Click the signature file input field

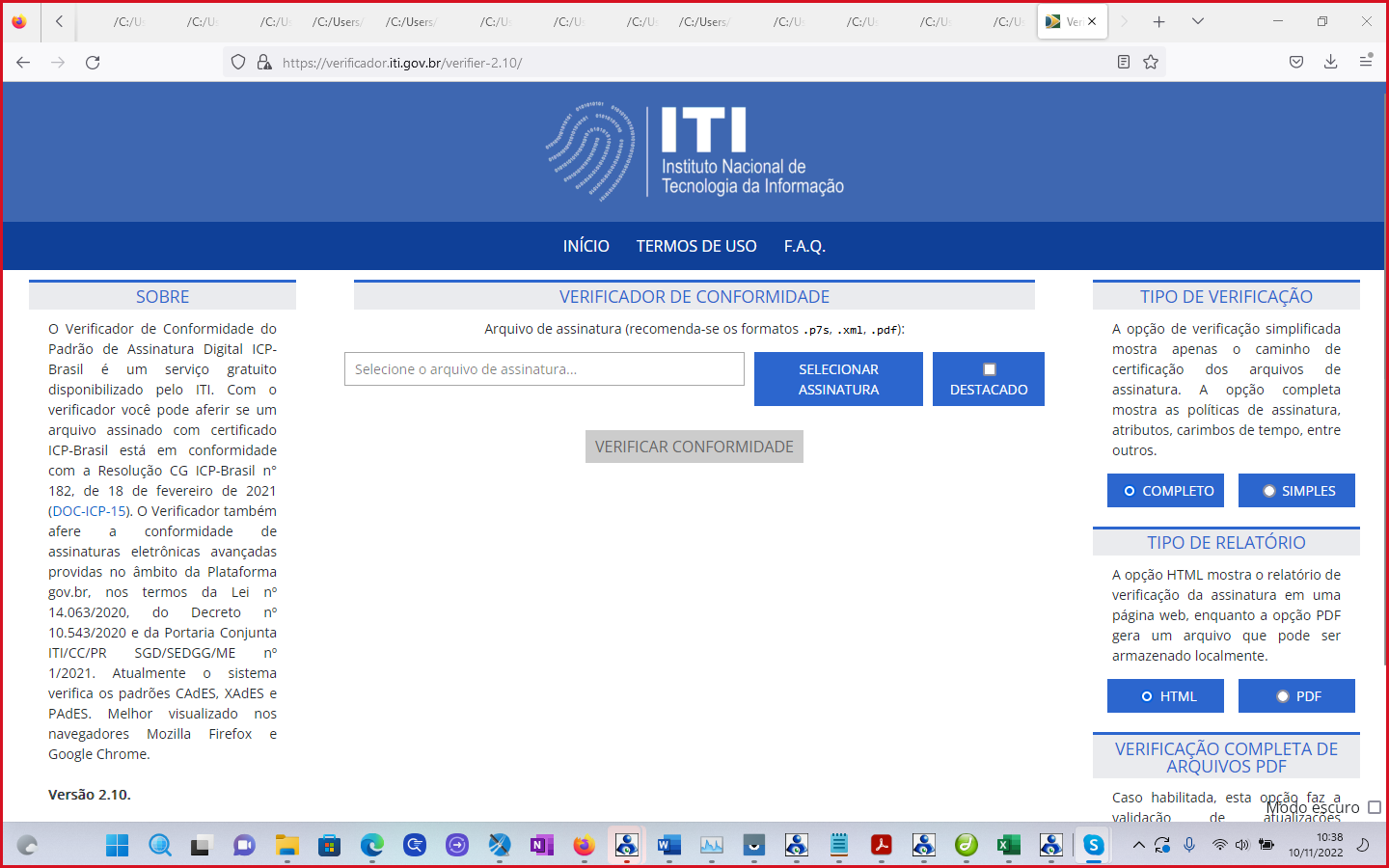point(544,369)
